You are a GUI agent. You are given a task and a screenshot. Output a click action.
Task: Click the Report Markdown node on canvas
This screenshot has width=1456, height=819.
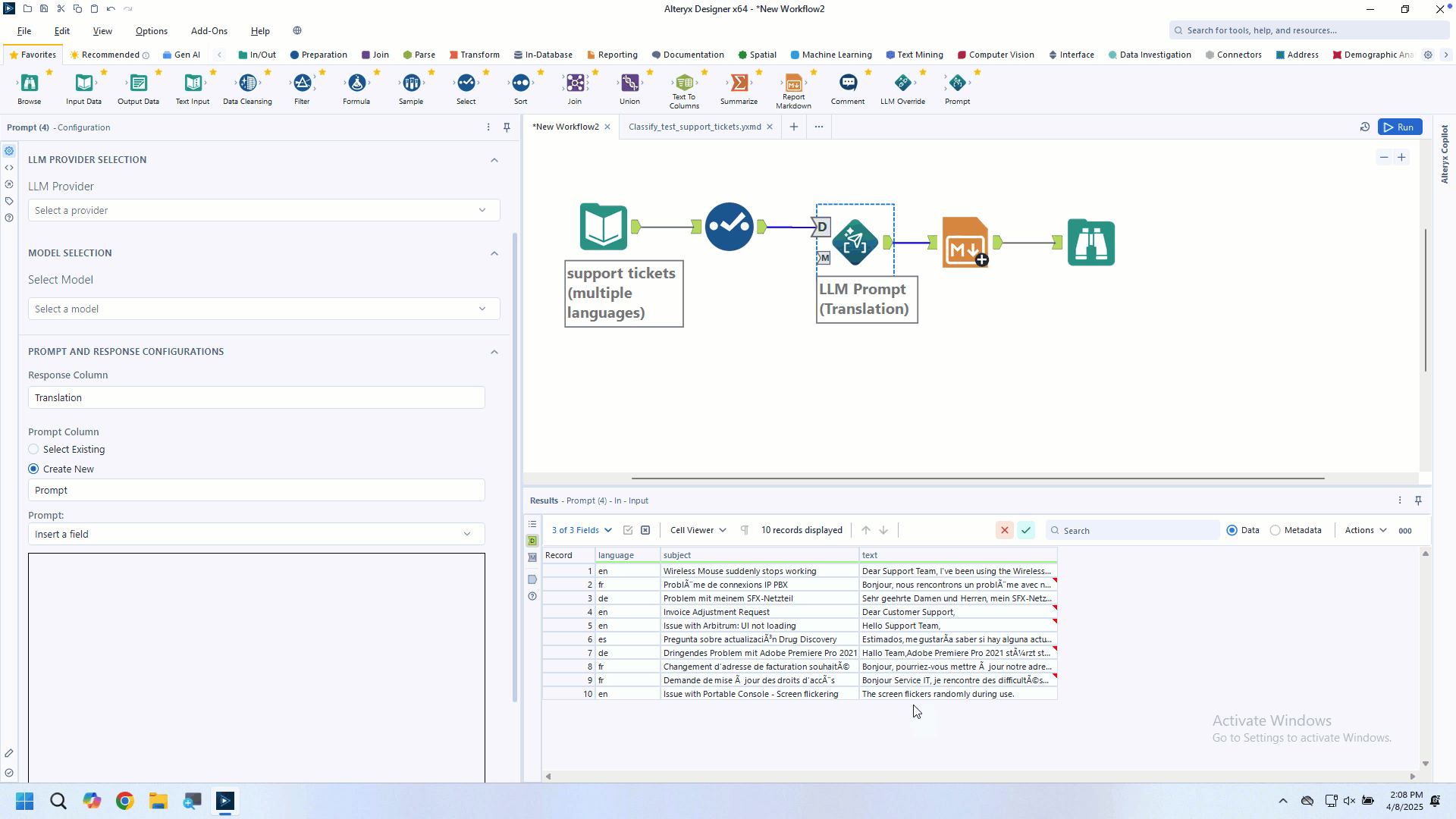coord(965,243)
